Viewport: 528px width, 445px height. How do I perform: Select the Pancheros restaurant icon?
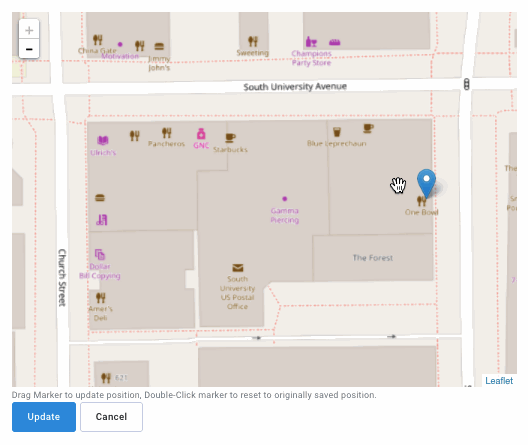[x=166, y=133]
